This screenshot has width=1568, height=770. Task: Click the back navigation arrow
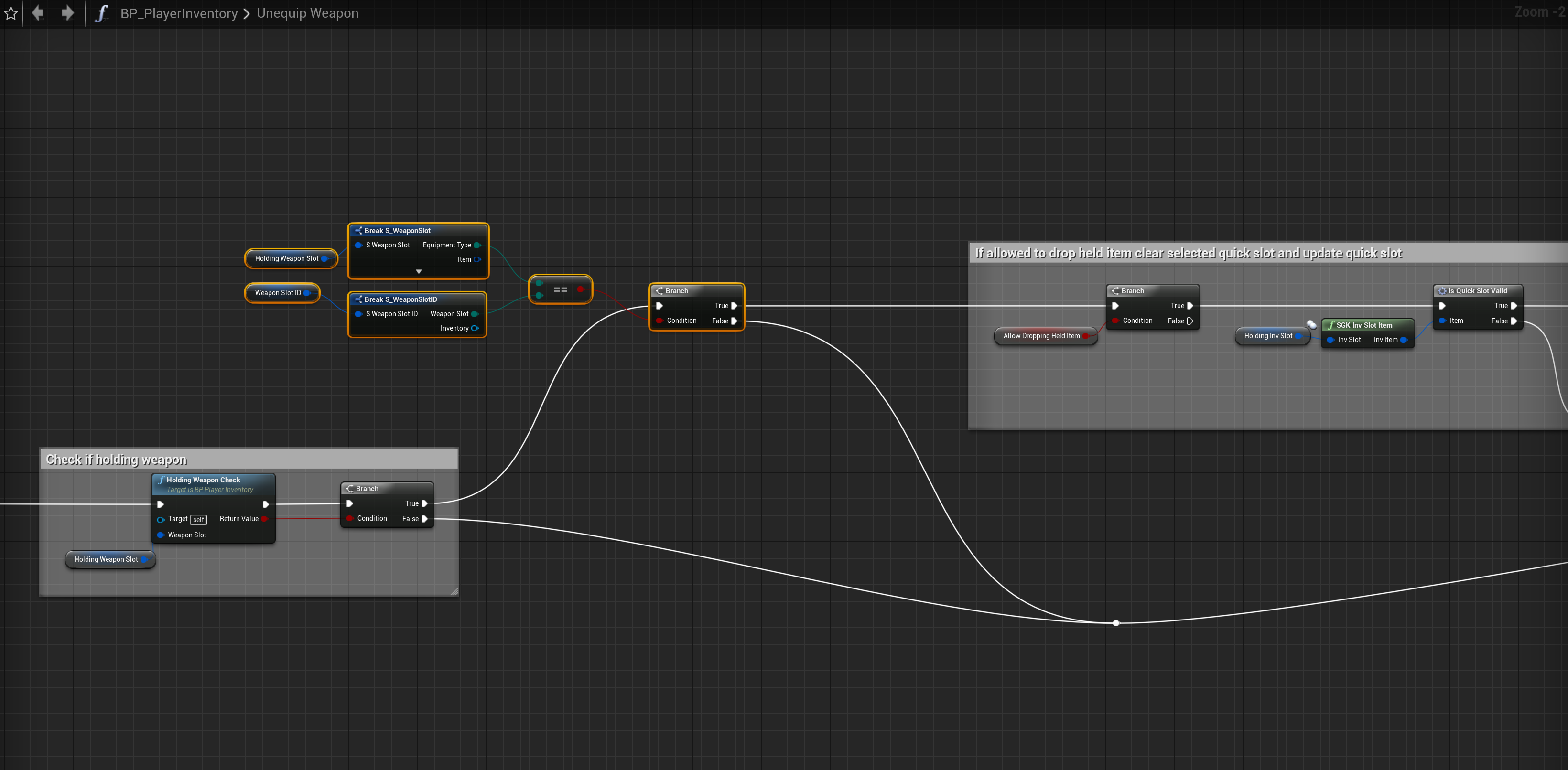click(38, 13)
